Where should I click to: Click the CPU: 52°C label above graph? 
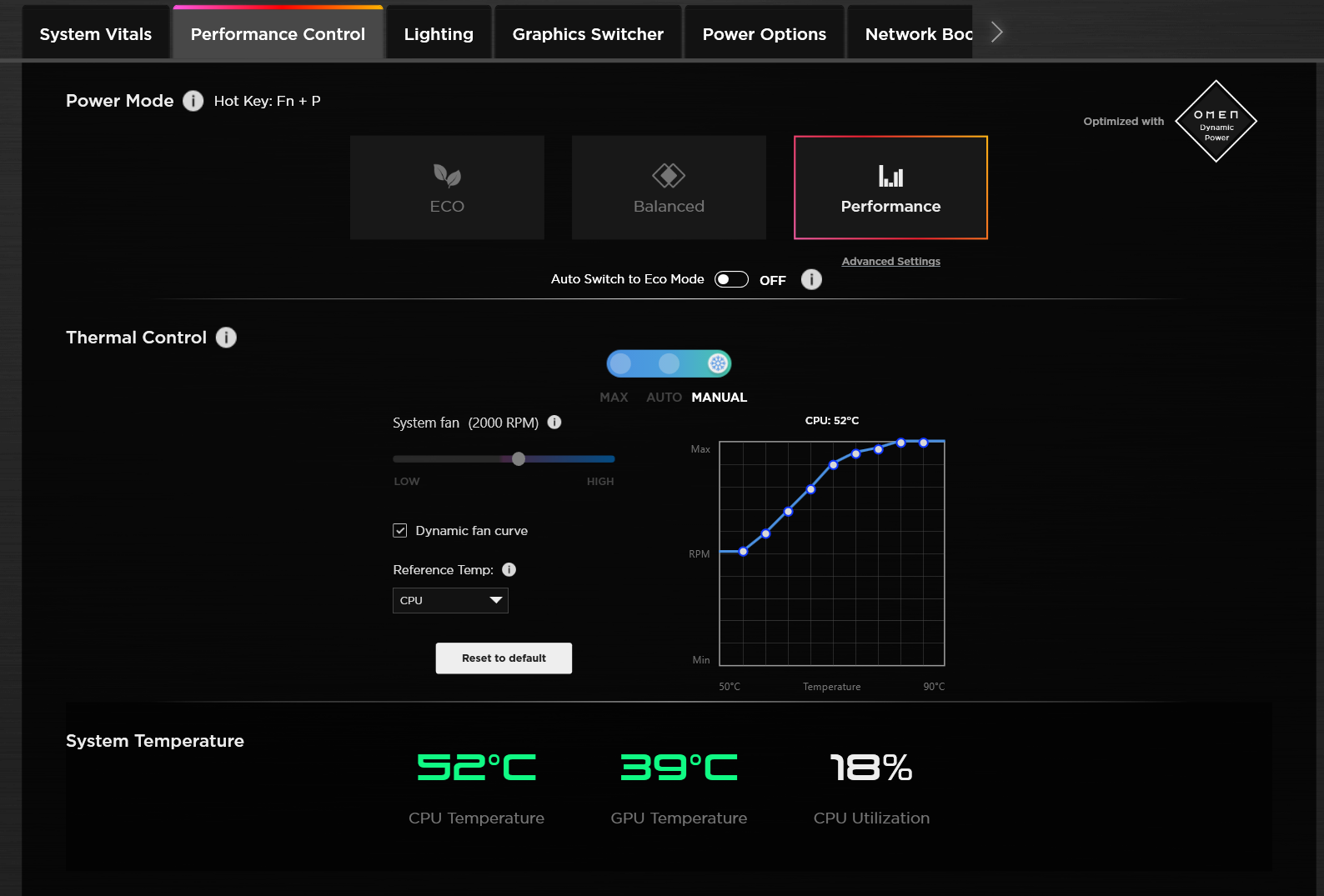click(832, 421)
